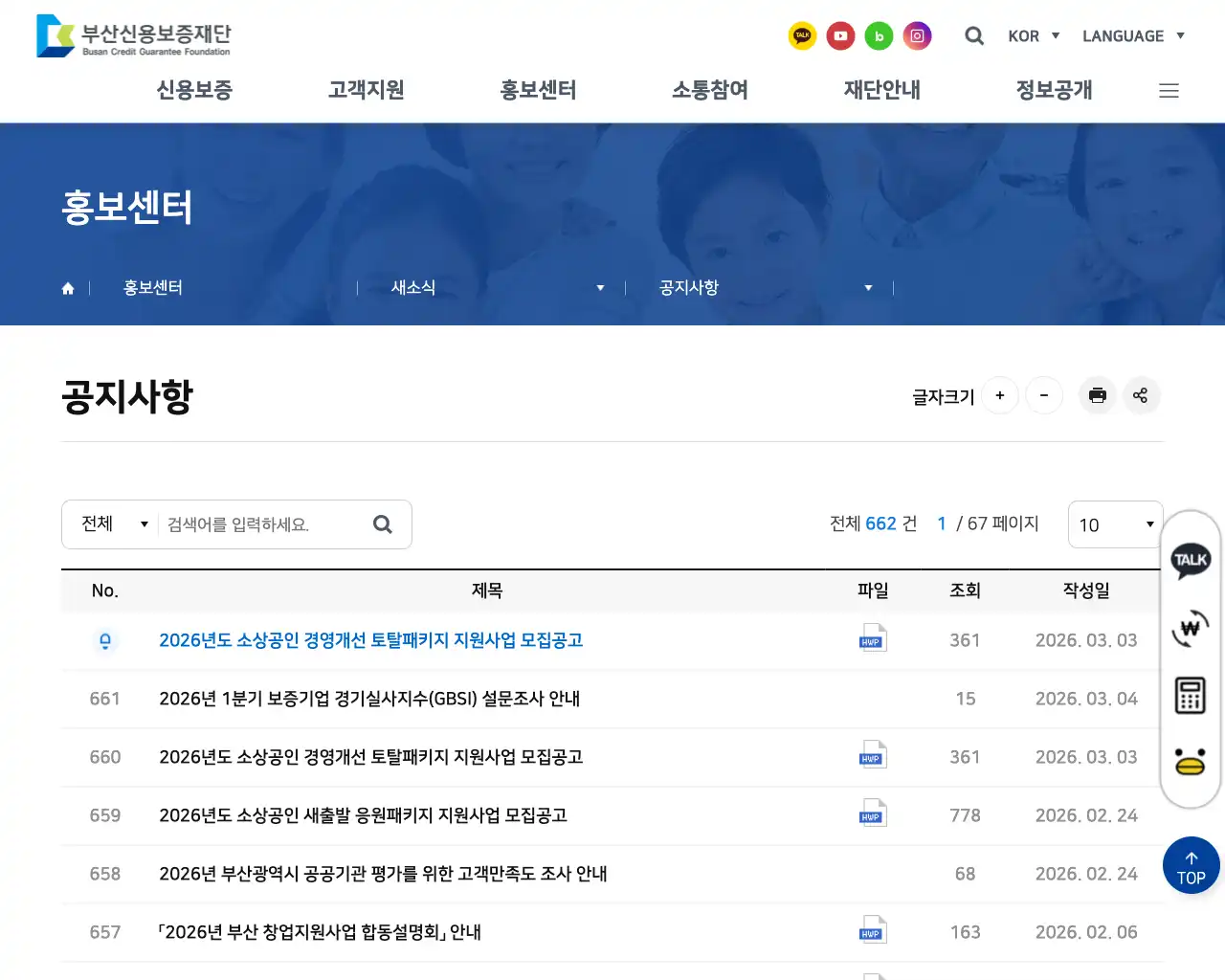The height and width of the screenshot is (980, 1225).
Task: Open the calculator icon in side panel
Action: tap(1190, 696)
